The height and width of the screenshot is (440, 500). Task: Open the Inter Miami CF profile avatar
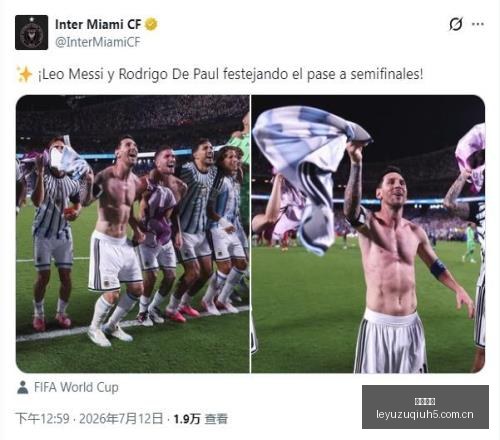(x=31, y=32)
